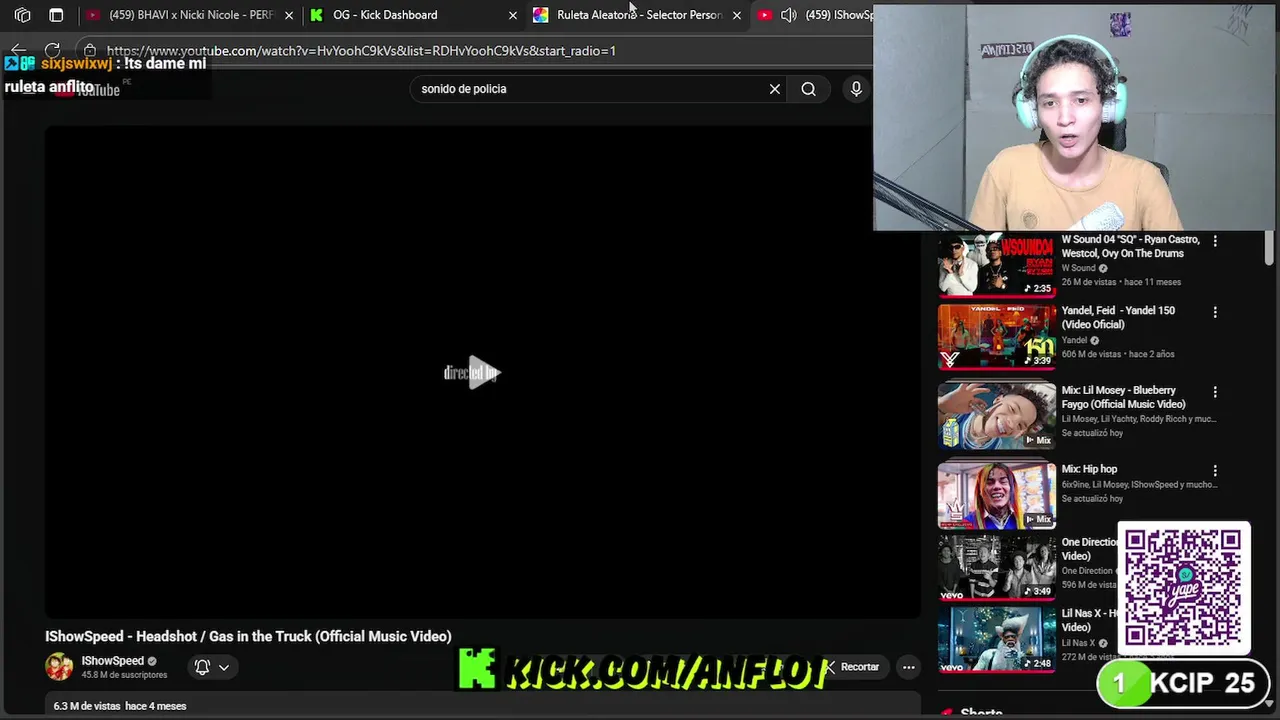Open W Sound 04 "SQ" video title
The height and width of the screenshot is (720, 1280).
[x=1130, y=246]
